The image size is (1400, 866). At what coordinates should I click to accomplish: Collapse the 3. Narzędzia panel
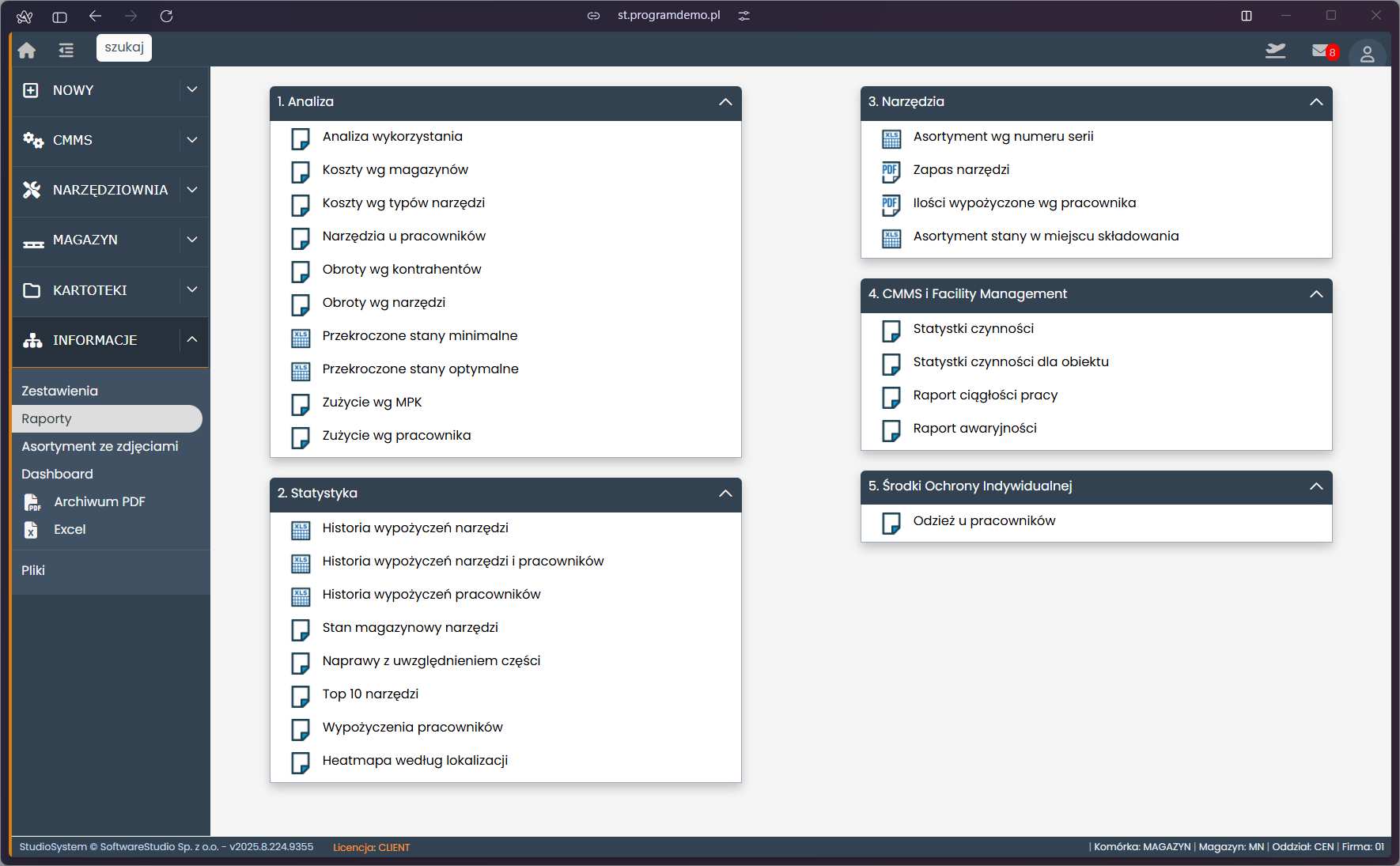point(1316,102)
